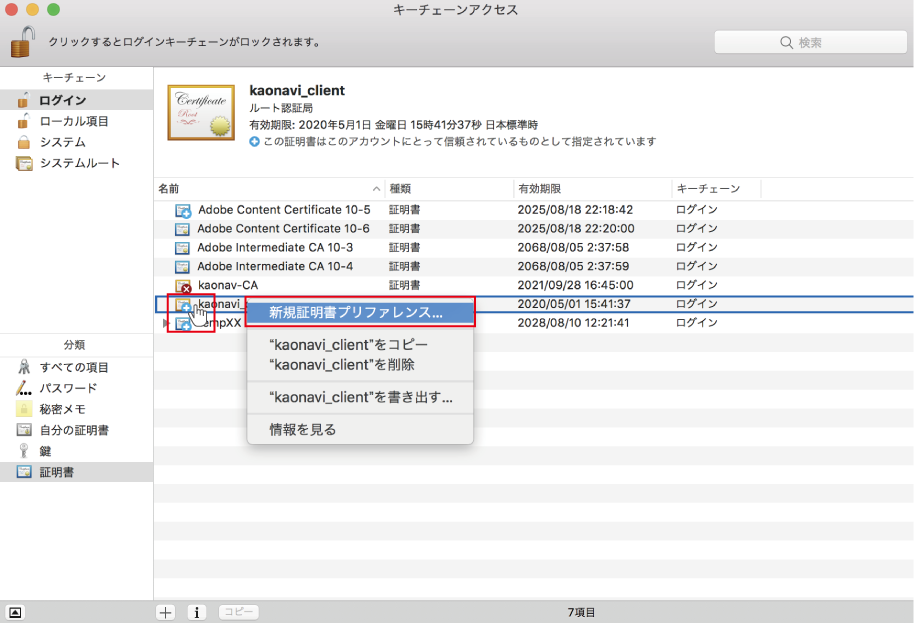914x623 pixels.
Task: Select the Adobe Intermediate CA 10-4 row name
Action: coord(275,266)
